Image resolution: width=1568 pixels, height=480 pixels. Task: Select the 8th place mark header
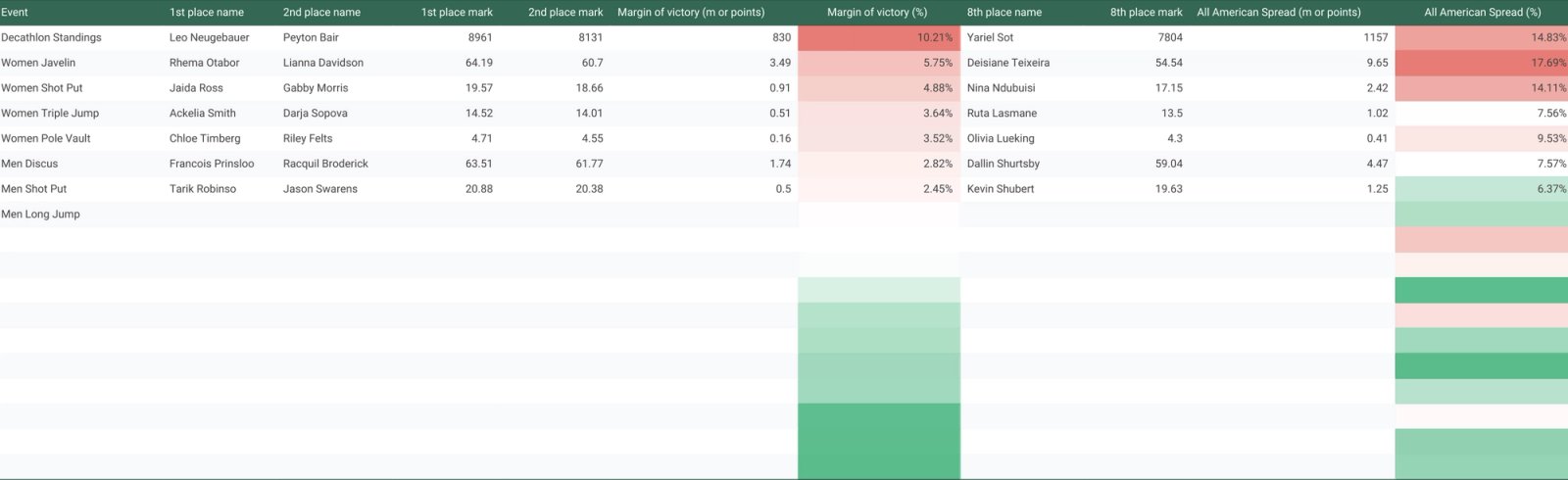pyautogui.click(x=1146, y=13)
